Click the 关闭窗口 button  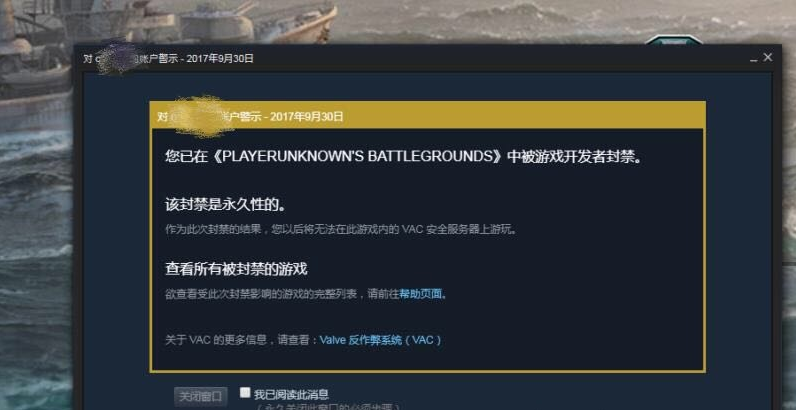point(201,396)
